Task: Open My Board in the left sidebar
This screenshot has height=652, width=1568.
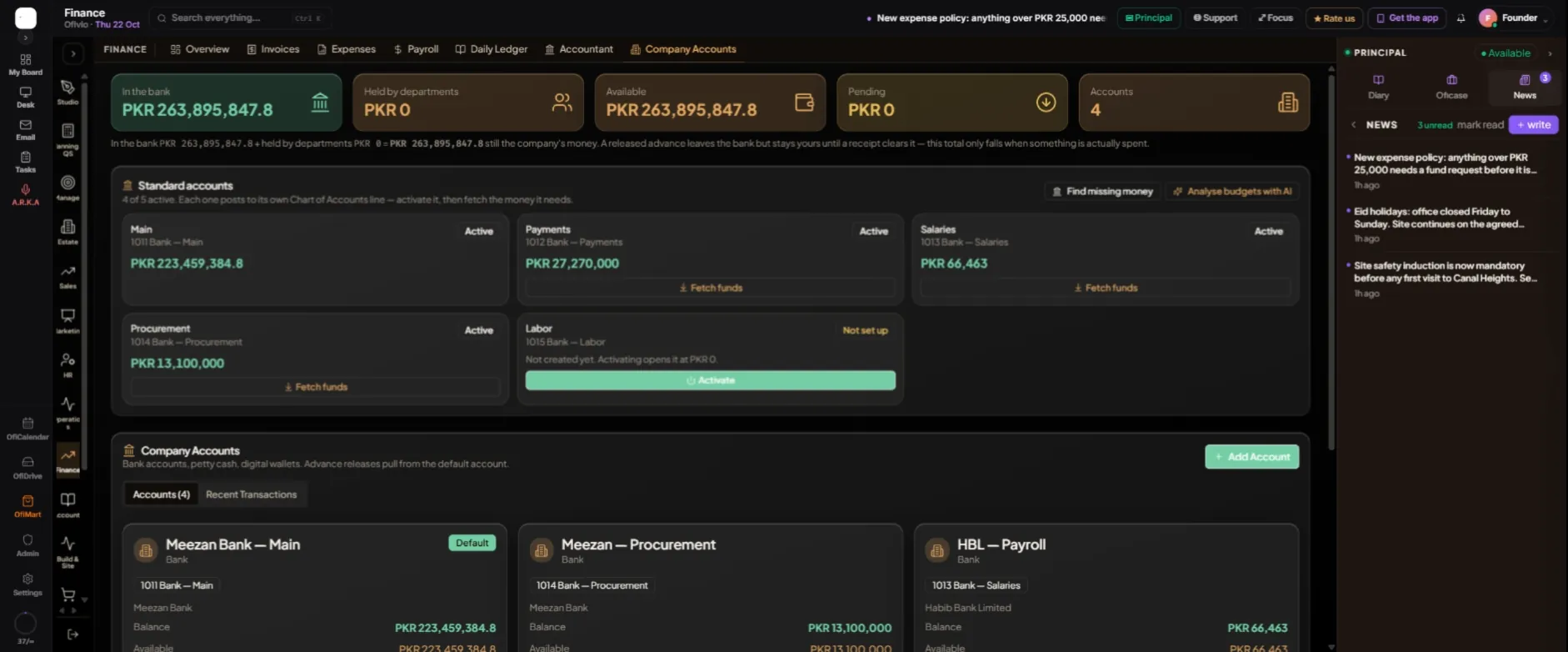Action: pos(26,64)
